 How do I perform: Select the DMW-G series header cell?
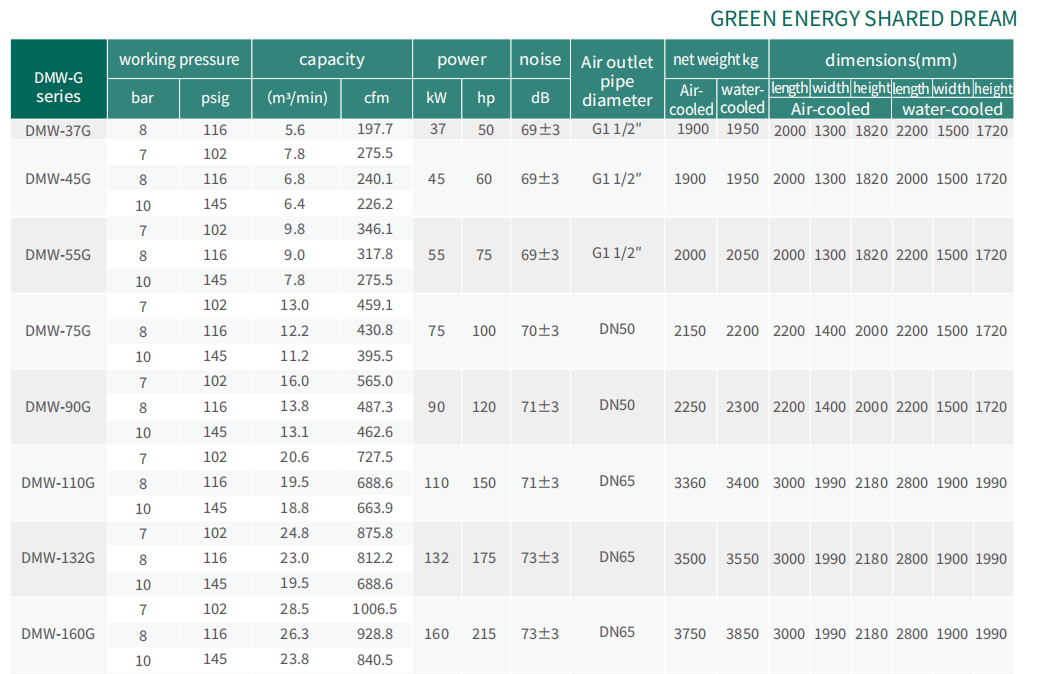[x=58, y=86]
